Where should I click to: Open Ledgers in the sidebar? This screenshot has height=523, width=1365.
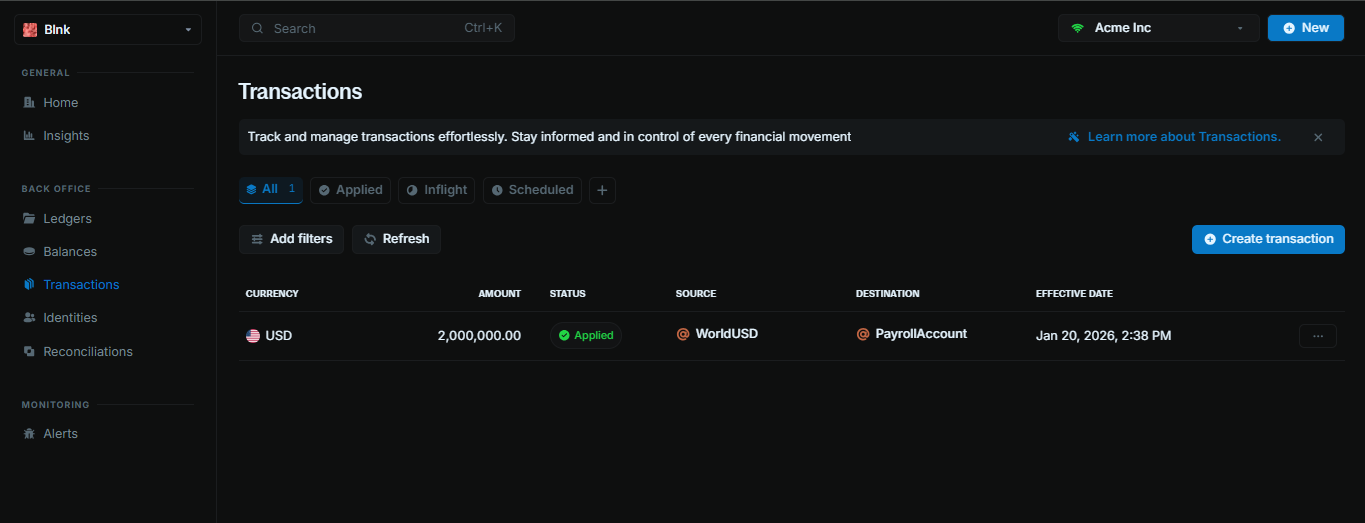click(x=67, y=218)
